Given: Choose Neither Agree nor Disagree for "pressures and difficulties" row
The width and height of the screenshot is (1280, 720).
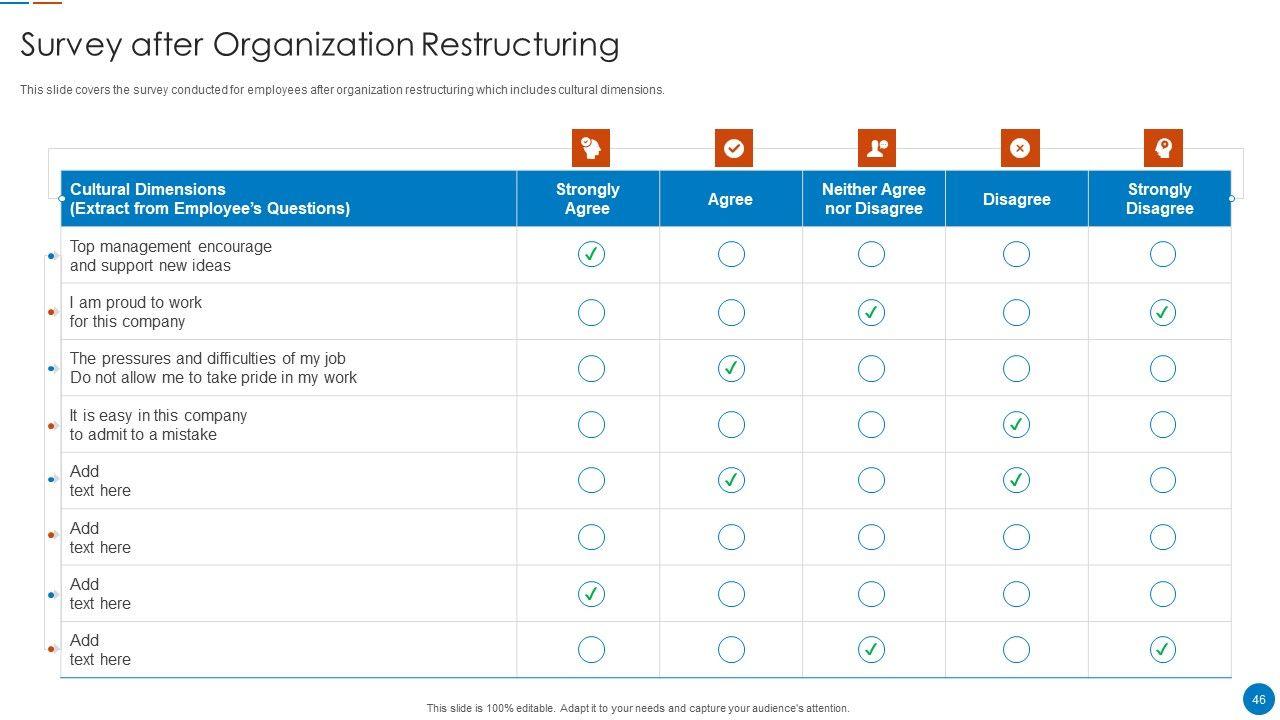Looking at the screenshot, I should click(x=871, y=368).
